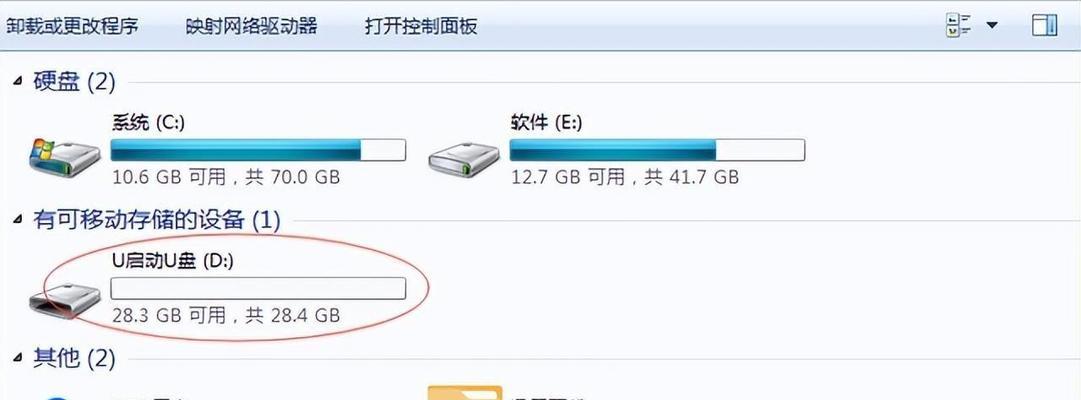Click 映射网络驱动器 in the toolbar
Screen dimensions: 1081x400
(252, 26)
